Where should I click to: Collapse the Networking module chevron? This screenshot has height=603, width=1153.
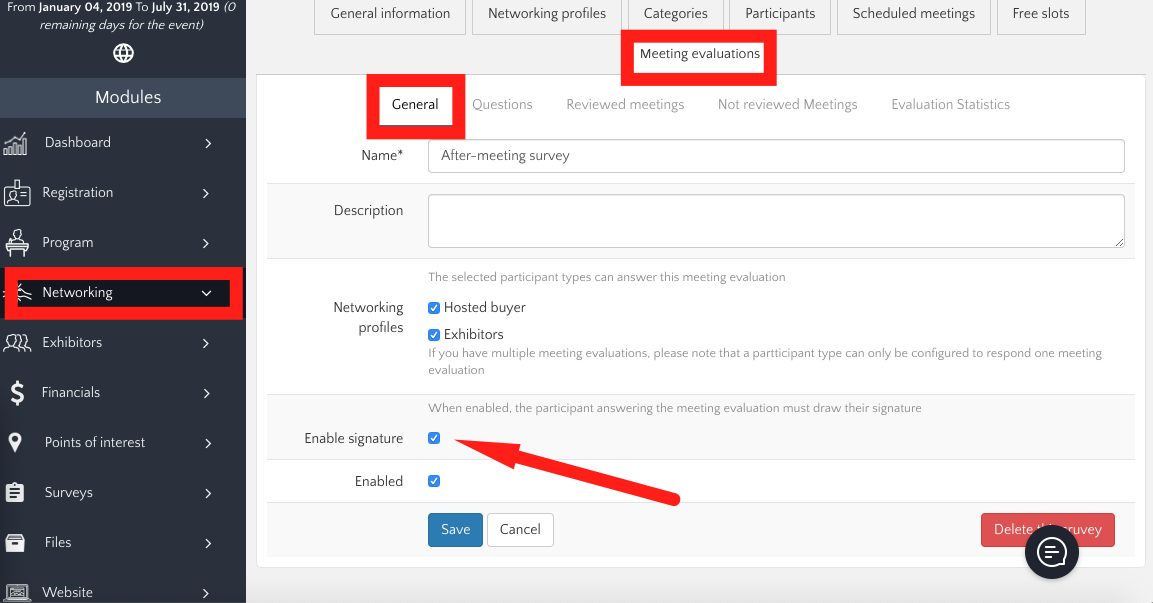click(207, 293)
